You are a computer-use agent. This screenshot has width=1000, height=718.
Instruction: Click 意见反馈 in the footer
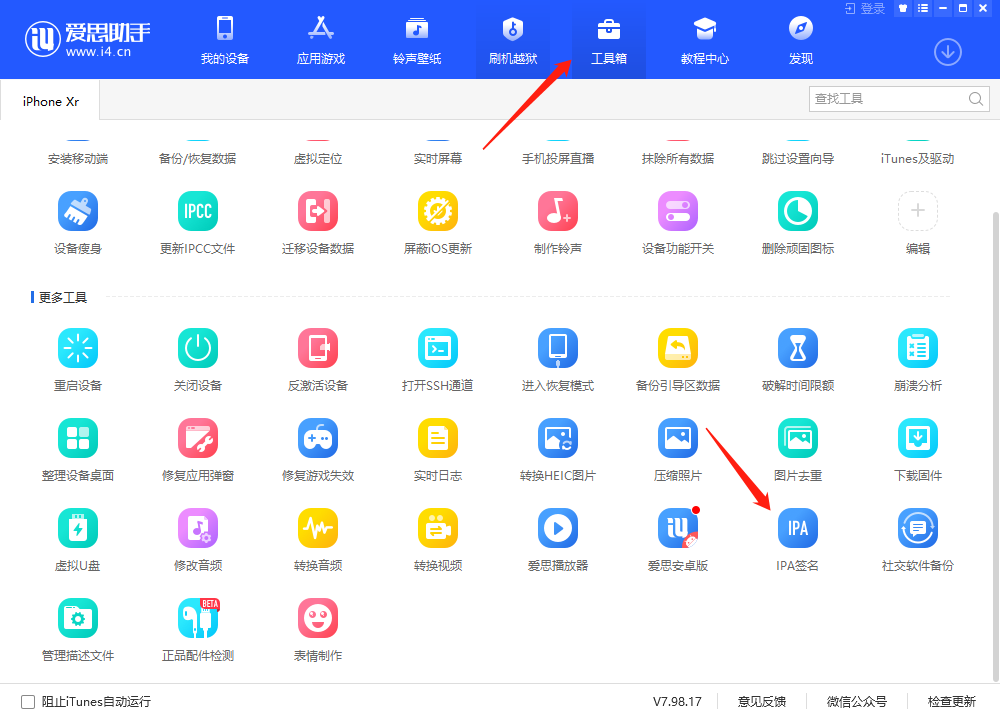pos(761,702)
